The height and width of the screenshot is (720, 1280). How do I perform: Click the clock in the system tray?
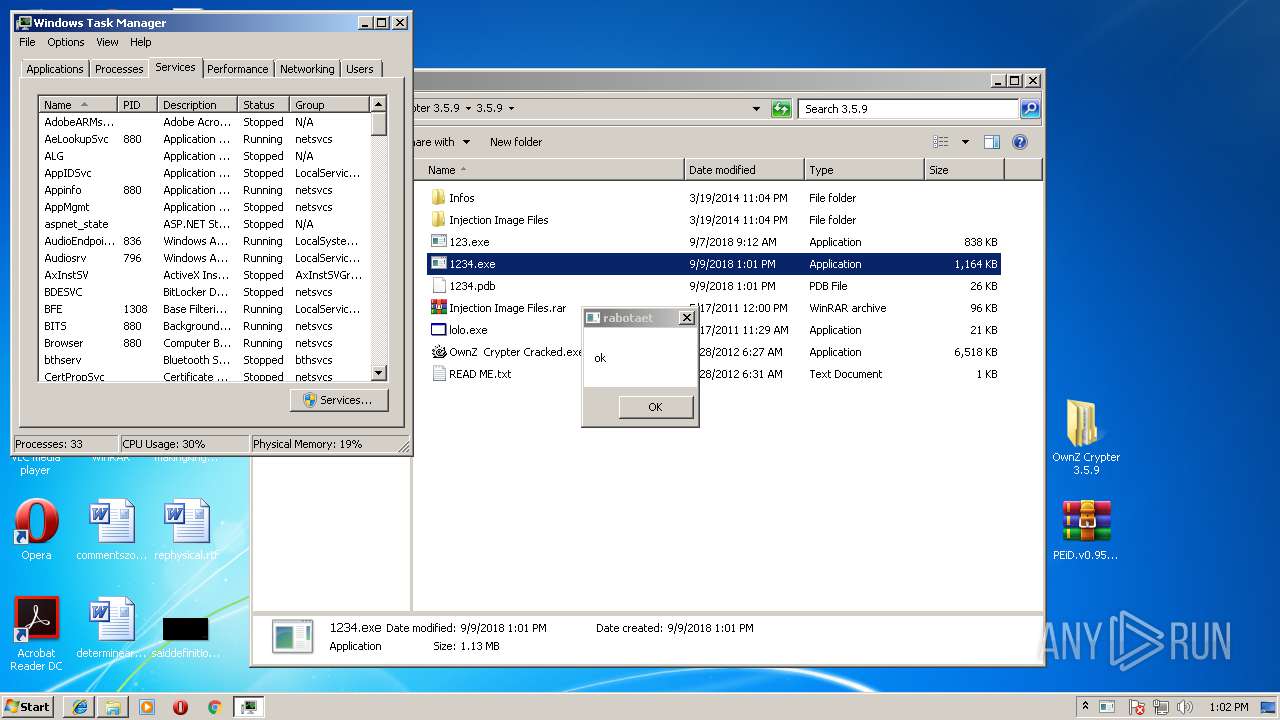point(1228,707)
